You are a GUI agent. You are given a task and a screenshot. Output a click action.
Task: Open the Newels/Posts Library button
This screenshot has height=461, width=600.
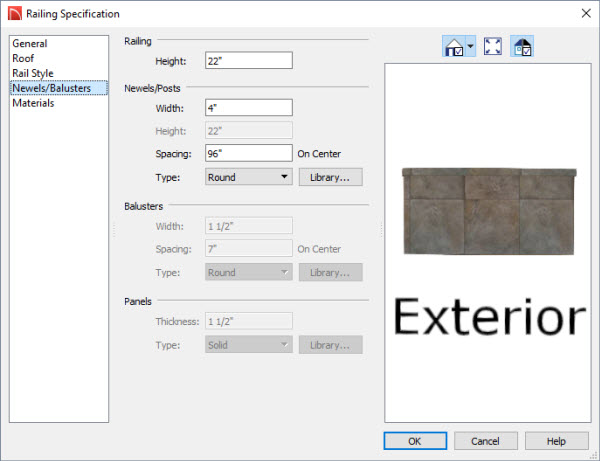tap(331, 177)
